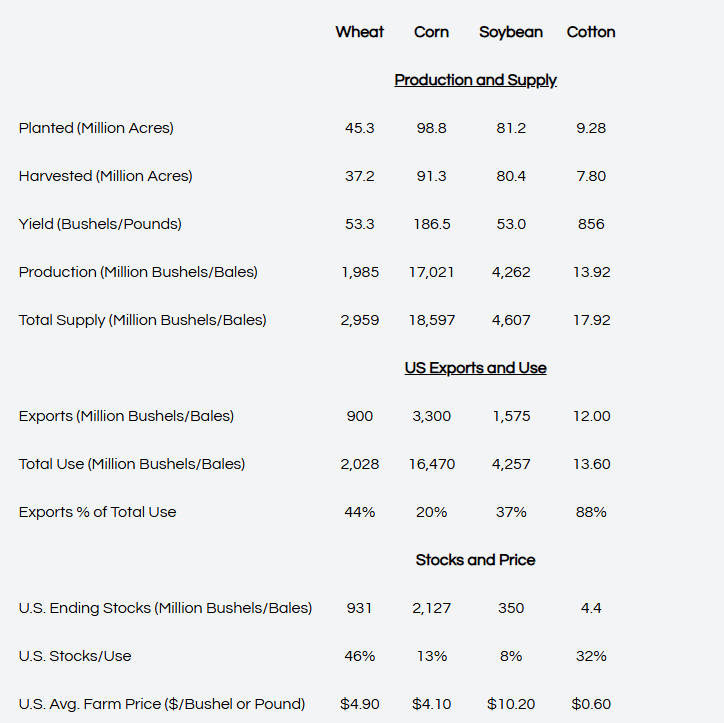
Task: Click the Corn column header
Action: tap(431, 32)
